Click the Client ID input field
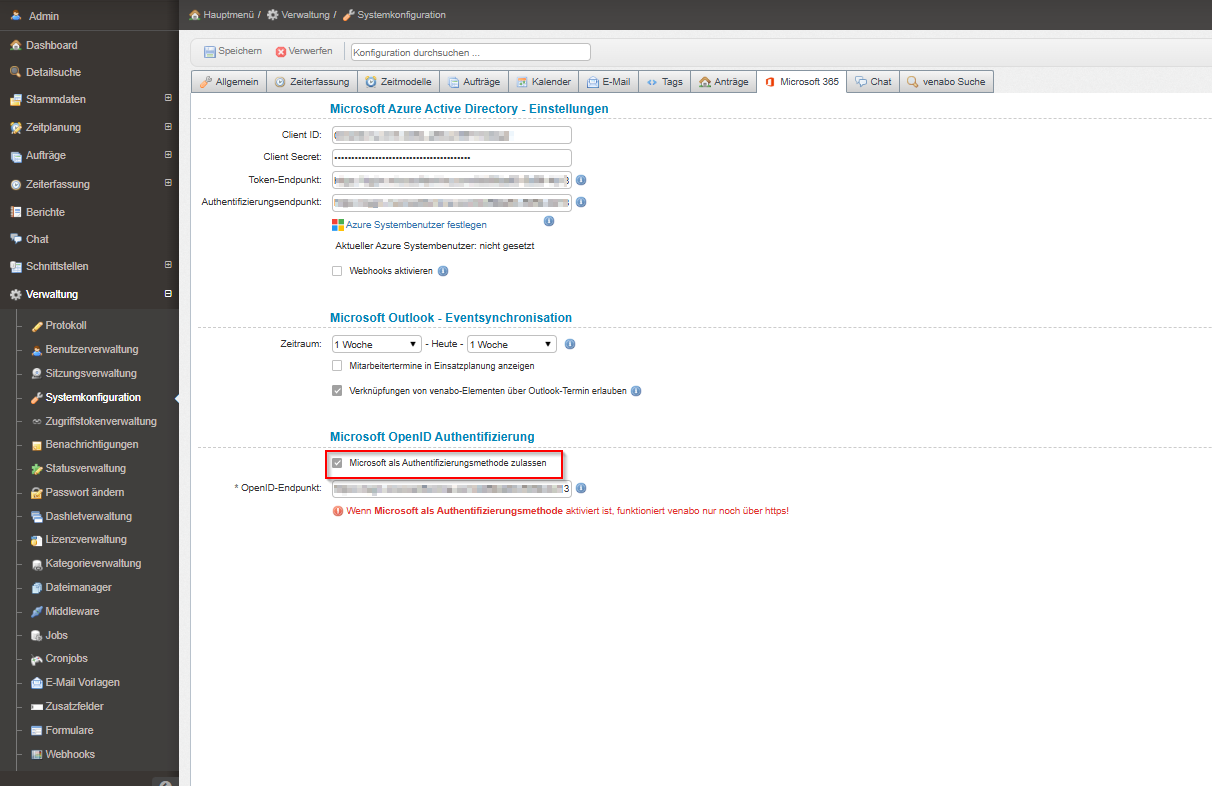Viewport: 1212px width, 786px height. (451, 135)
